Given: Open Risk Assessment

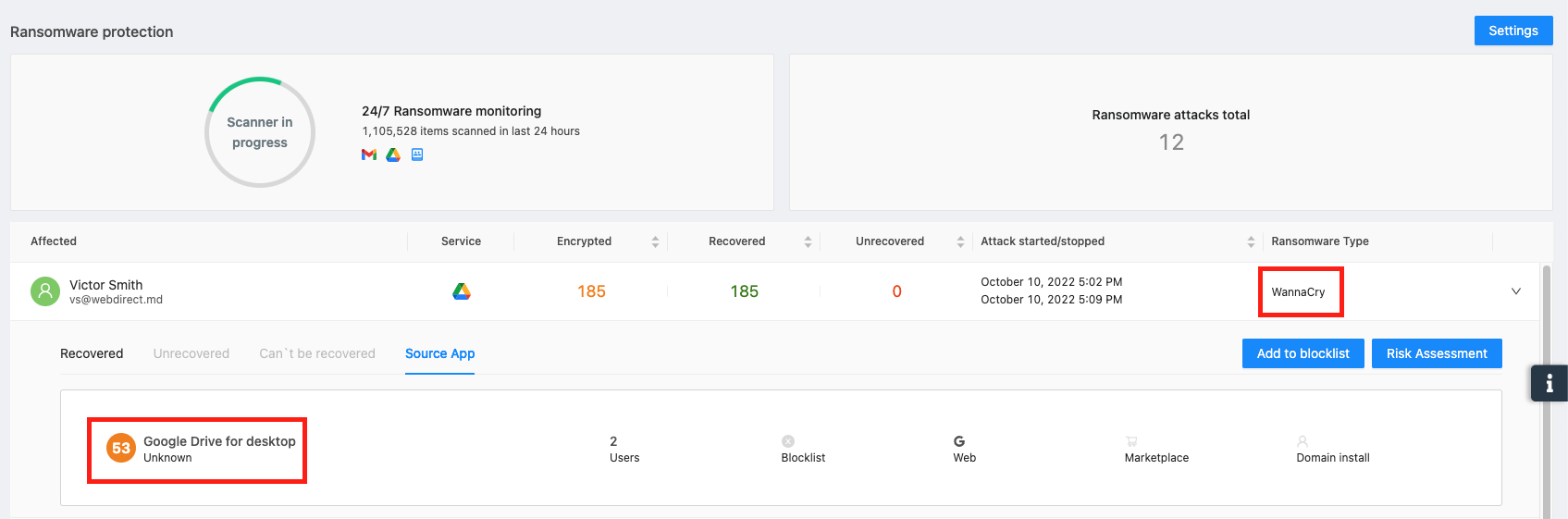Looking at the screenshot, I should [1437, 353].
